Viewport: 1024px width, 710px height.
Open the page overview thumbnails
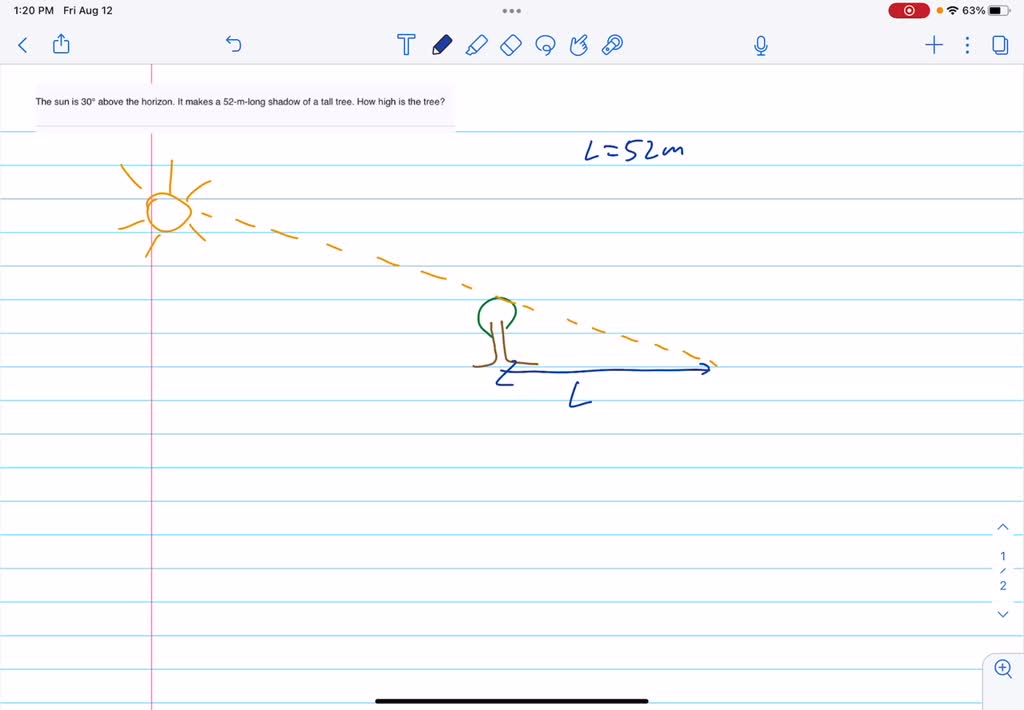pos(1000,45)
